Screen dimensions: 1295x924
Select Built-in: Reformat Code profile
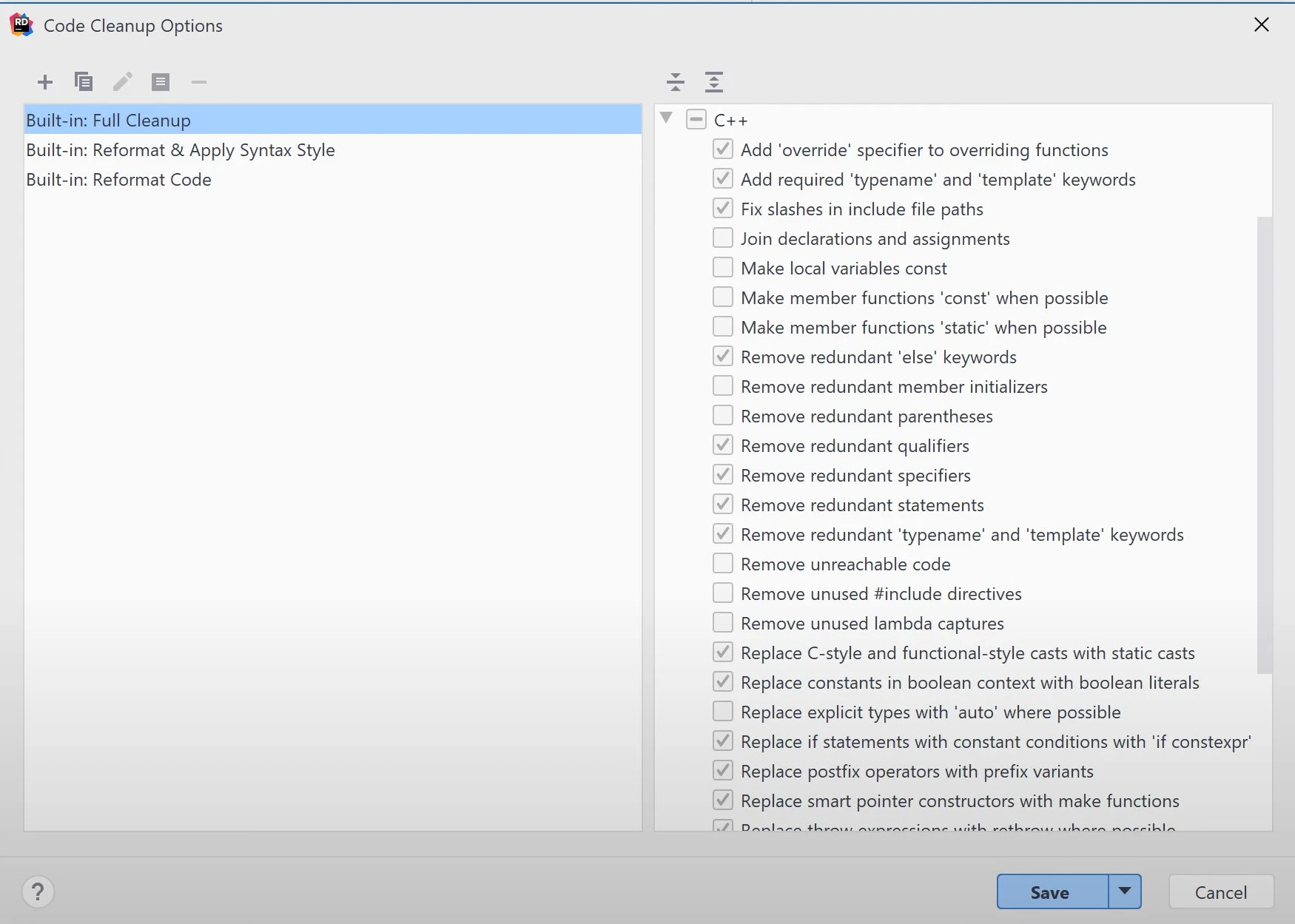(333, 179)
